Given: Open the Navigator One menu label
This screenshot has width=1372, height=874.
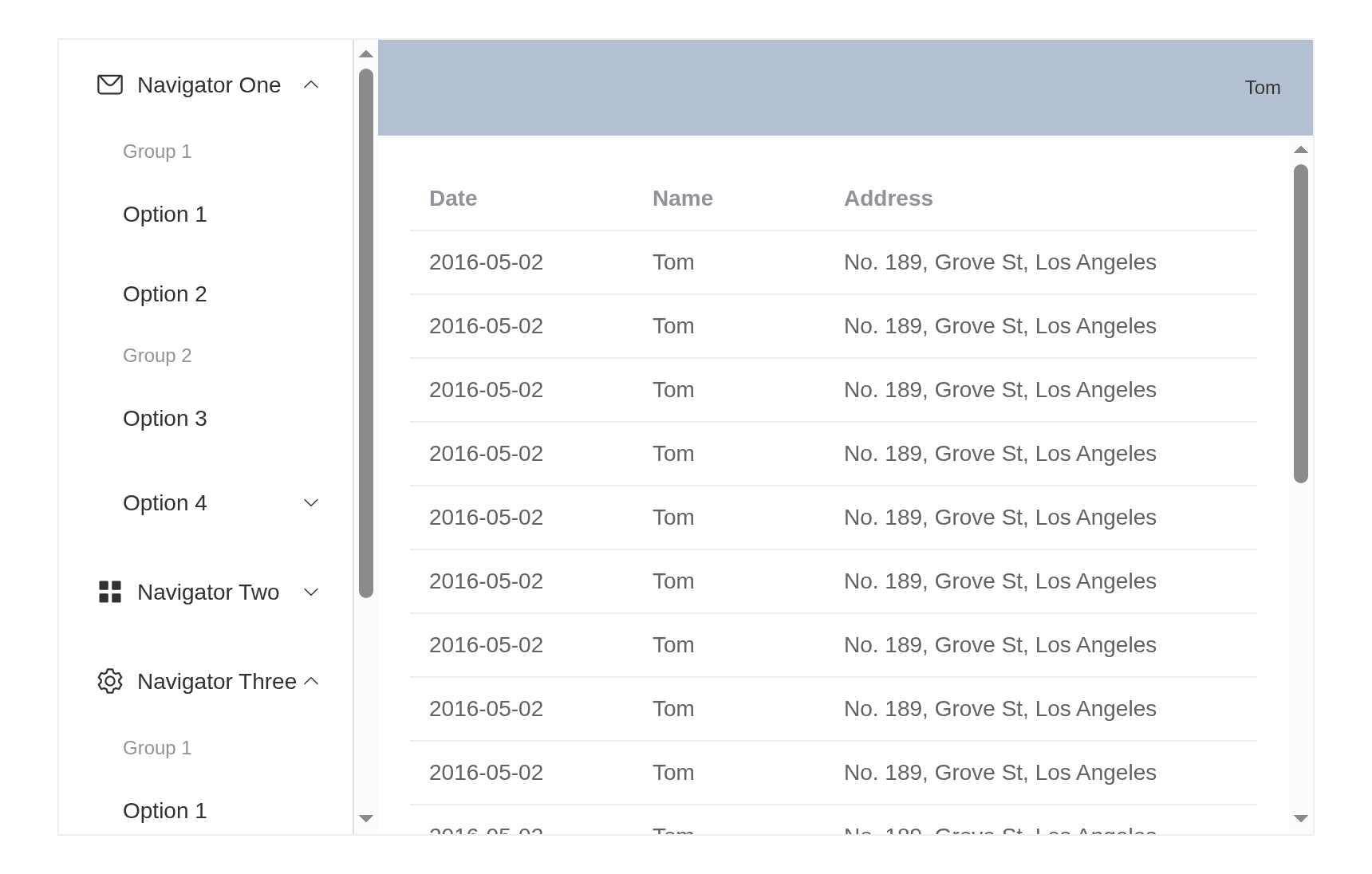Looking at the screenshot, I should click(209, 85).
